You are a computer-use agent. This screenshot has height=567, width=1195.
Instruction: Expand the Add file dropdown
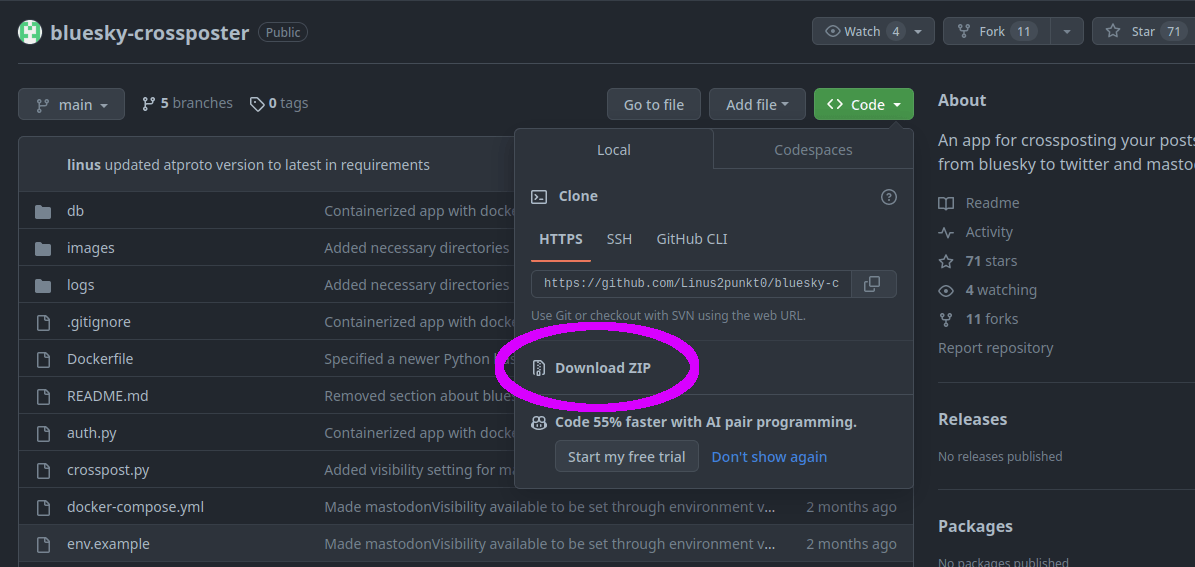pos(757,104)
